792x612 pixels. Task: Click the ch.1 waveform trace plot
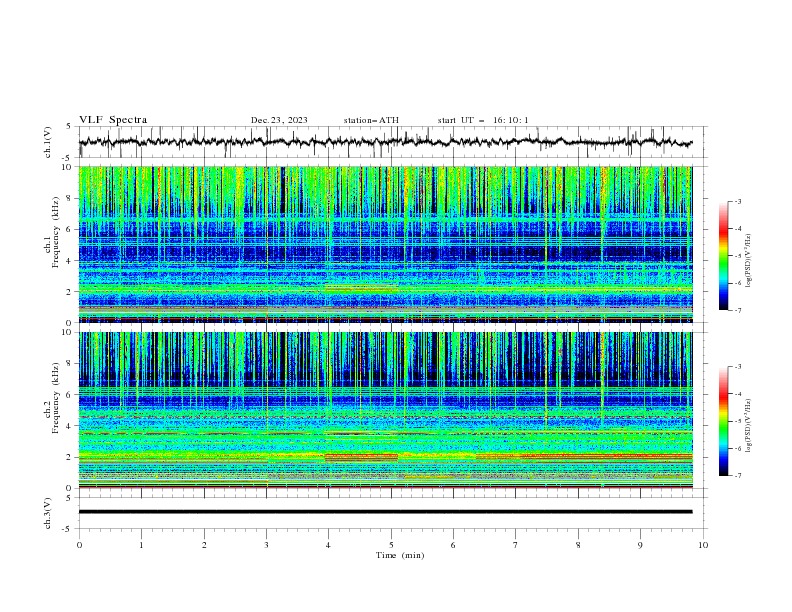coord(385,142)
